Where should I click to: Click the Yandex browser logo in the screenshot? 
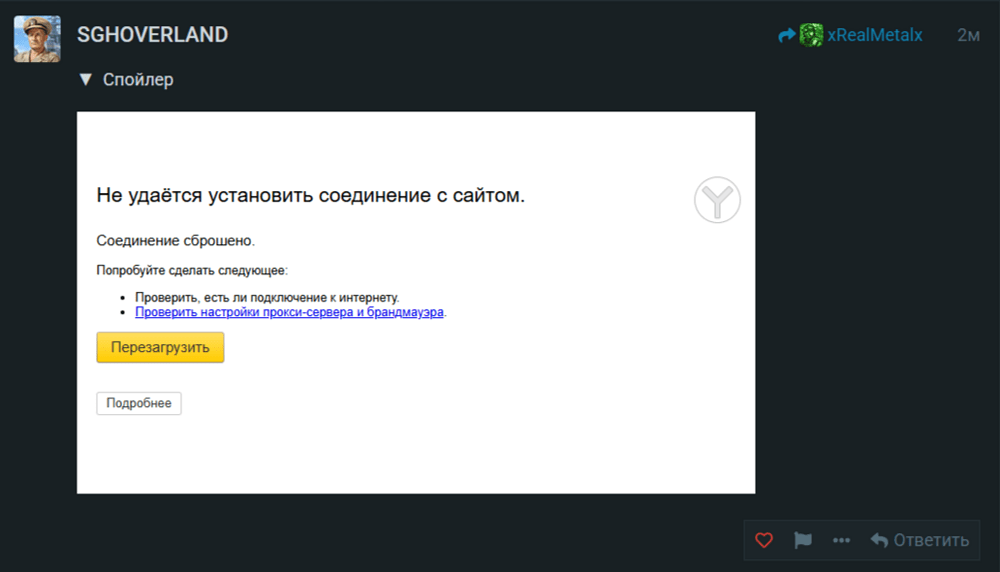tap(717, 200)
